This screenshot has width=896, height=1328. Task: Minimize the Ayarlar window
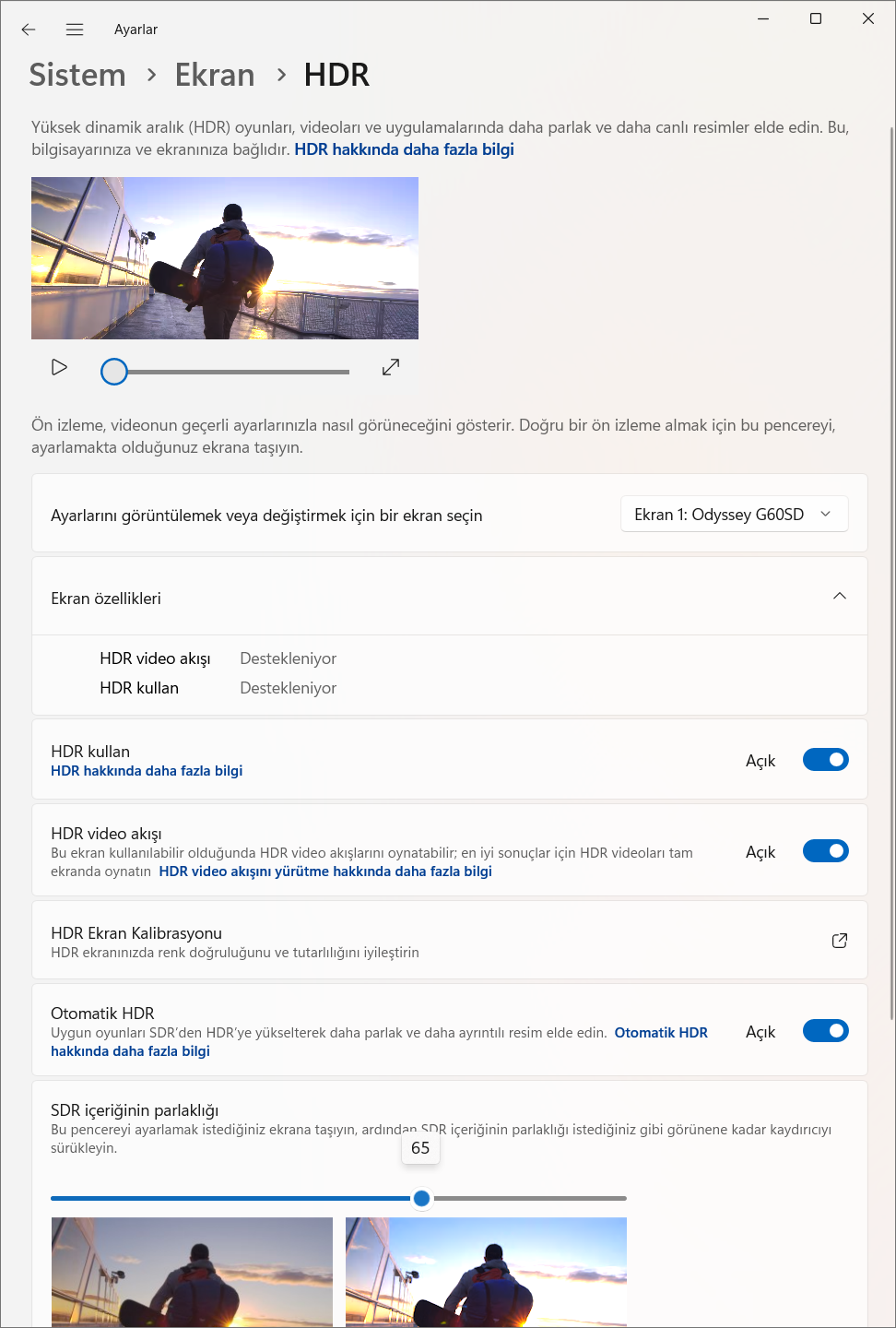(763, 18)
